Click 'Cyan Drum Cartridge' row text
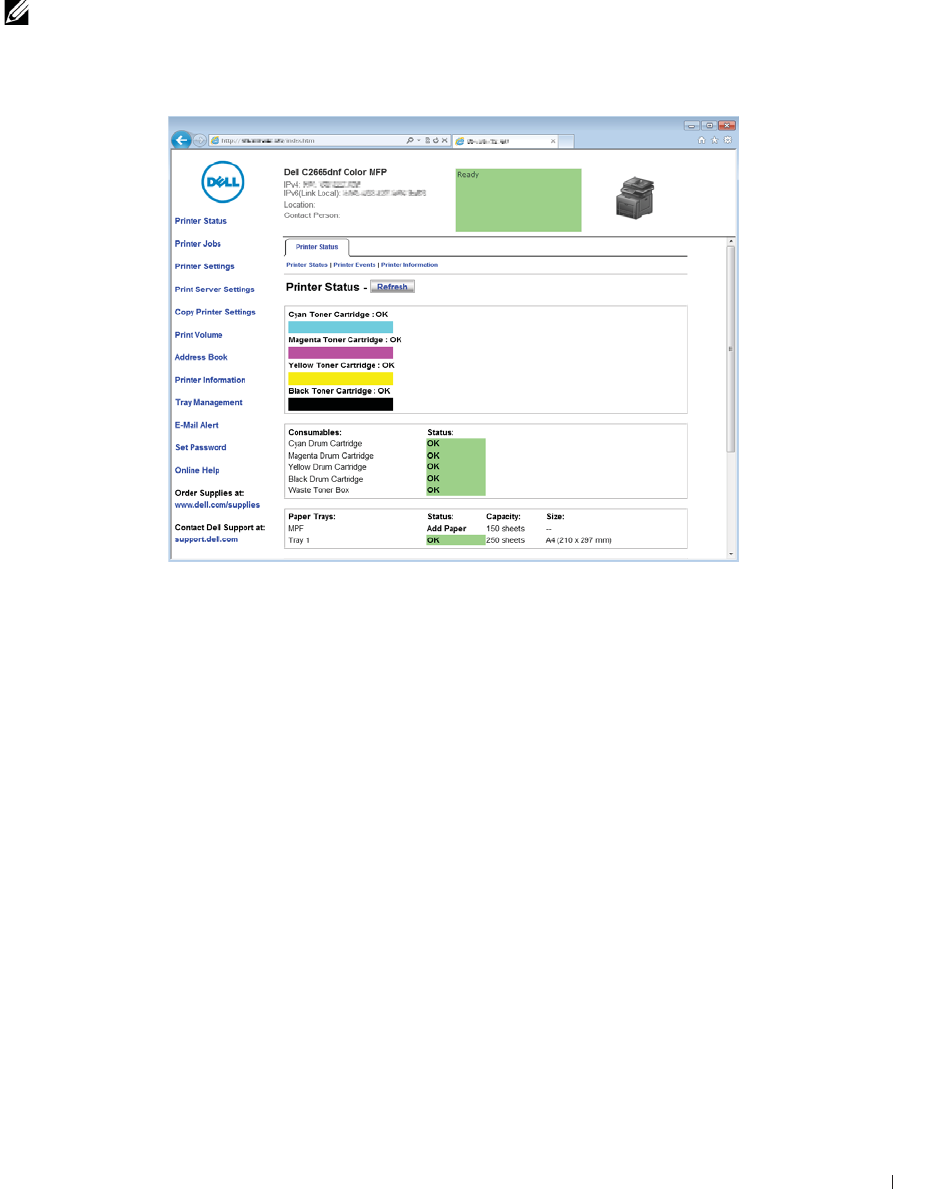934x1189 pixels. (x=325, y=444)
